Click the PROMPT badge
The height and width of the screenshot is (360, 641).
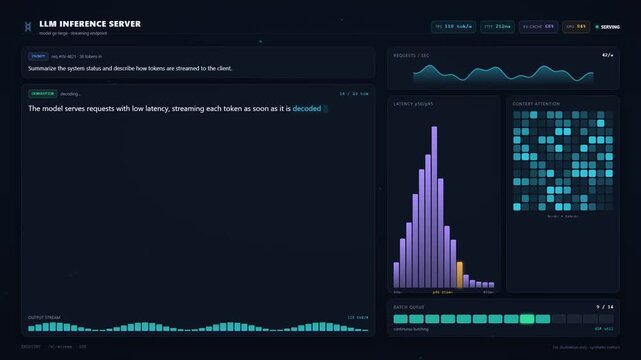coord(38,56)
